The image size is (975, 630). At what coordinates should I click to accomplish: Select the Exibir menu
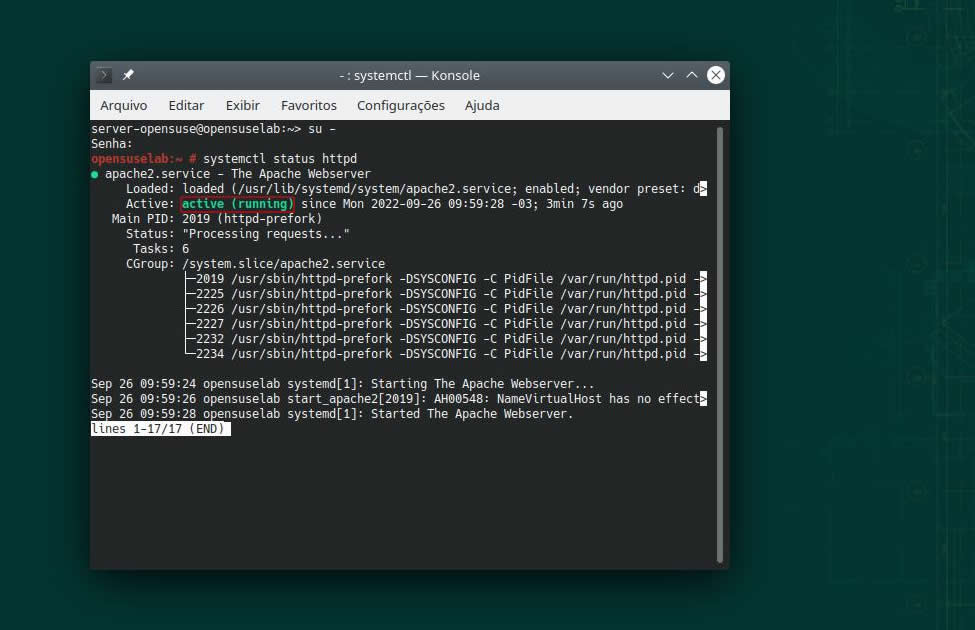click(242, 105)
